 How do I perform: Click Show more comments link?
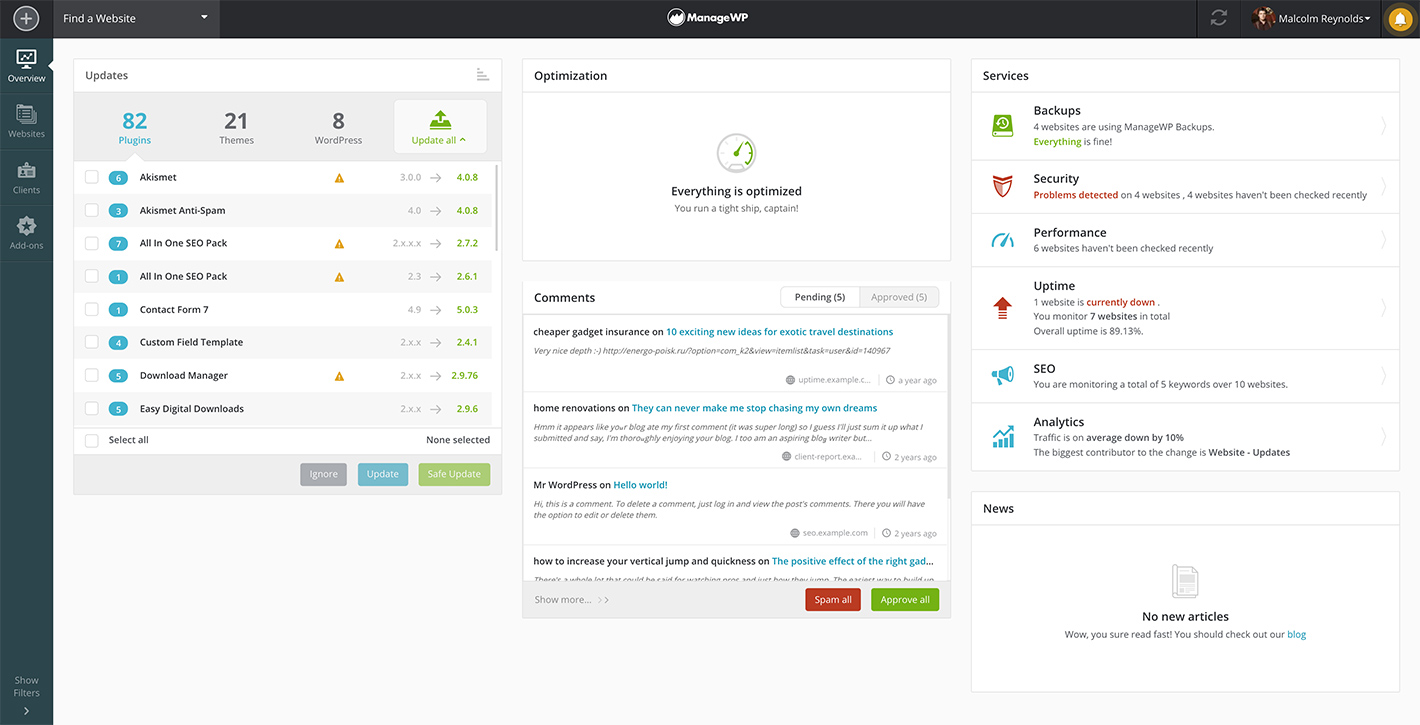coord(571,600)
